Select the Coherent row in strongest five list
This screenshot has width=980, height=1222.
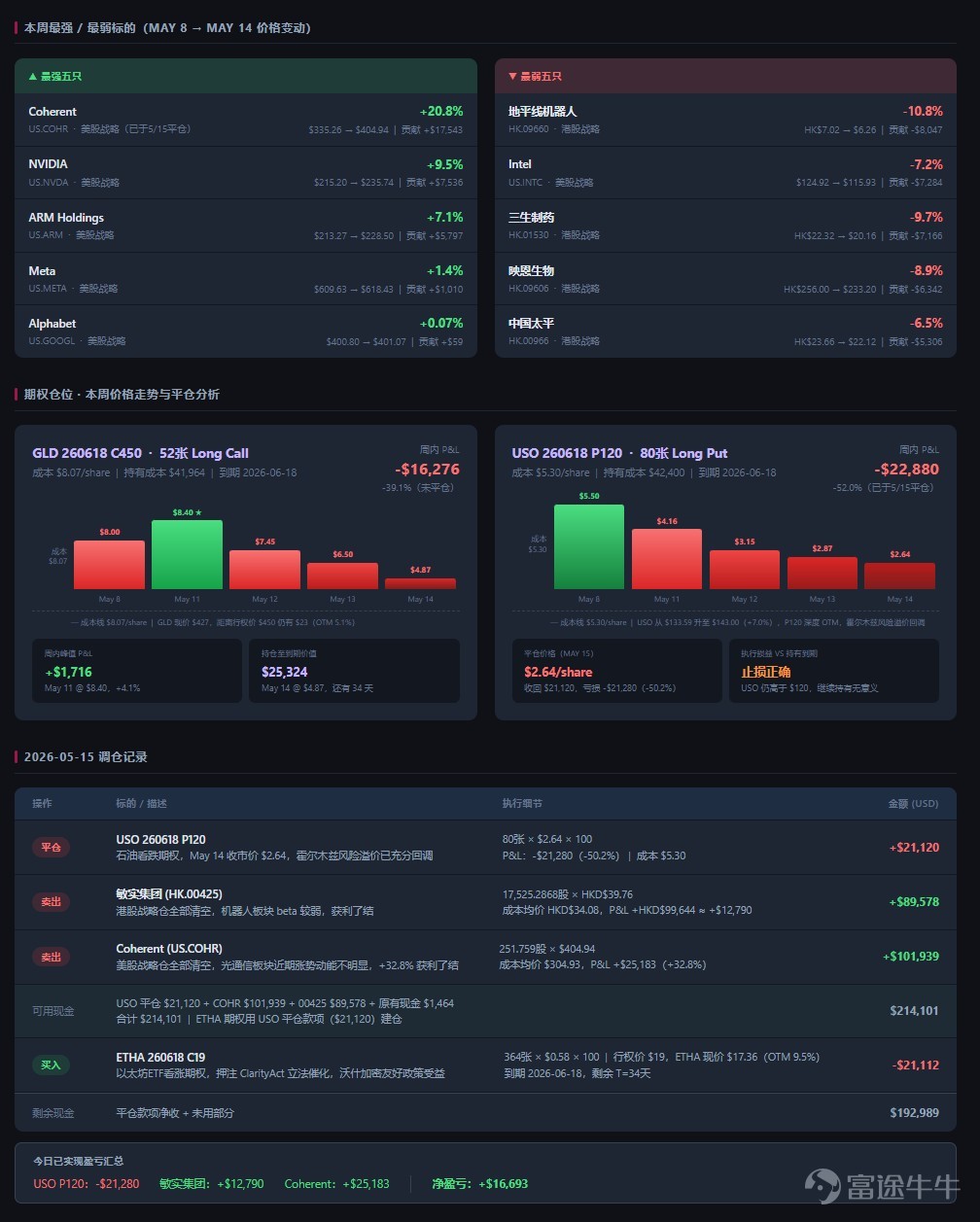click(246, 120)
